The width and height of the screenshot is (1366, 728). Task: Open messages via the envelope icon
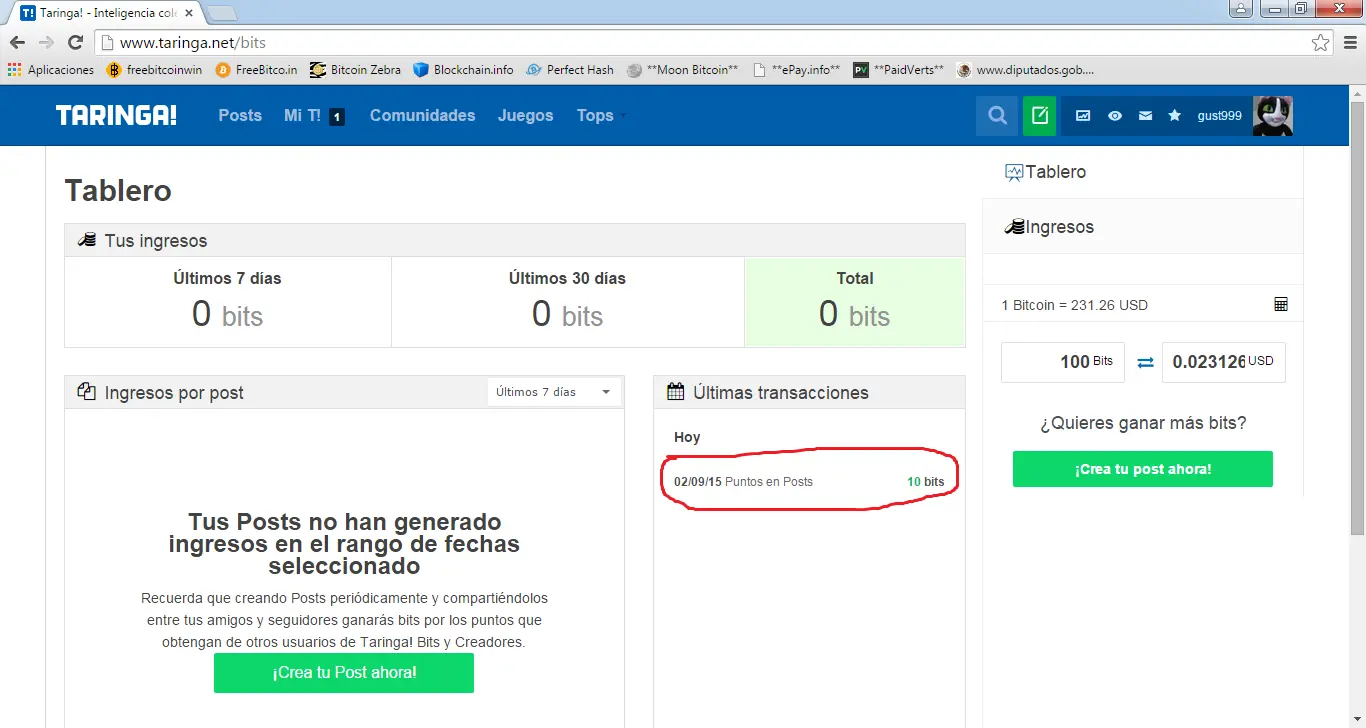tap(1145, 116)
